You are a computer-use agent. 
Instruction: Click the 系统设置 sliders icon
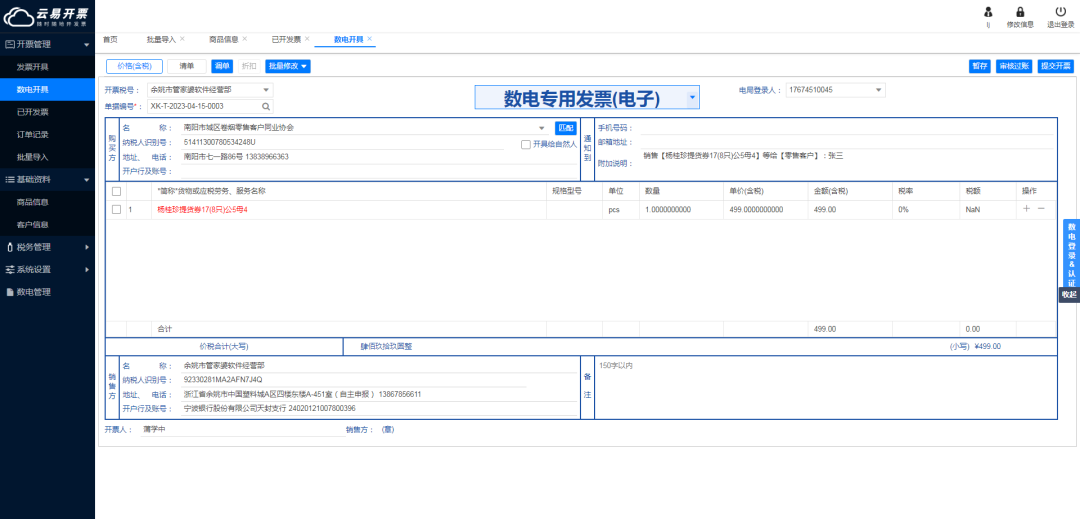[x=10, y=269]
